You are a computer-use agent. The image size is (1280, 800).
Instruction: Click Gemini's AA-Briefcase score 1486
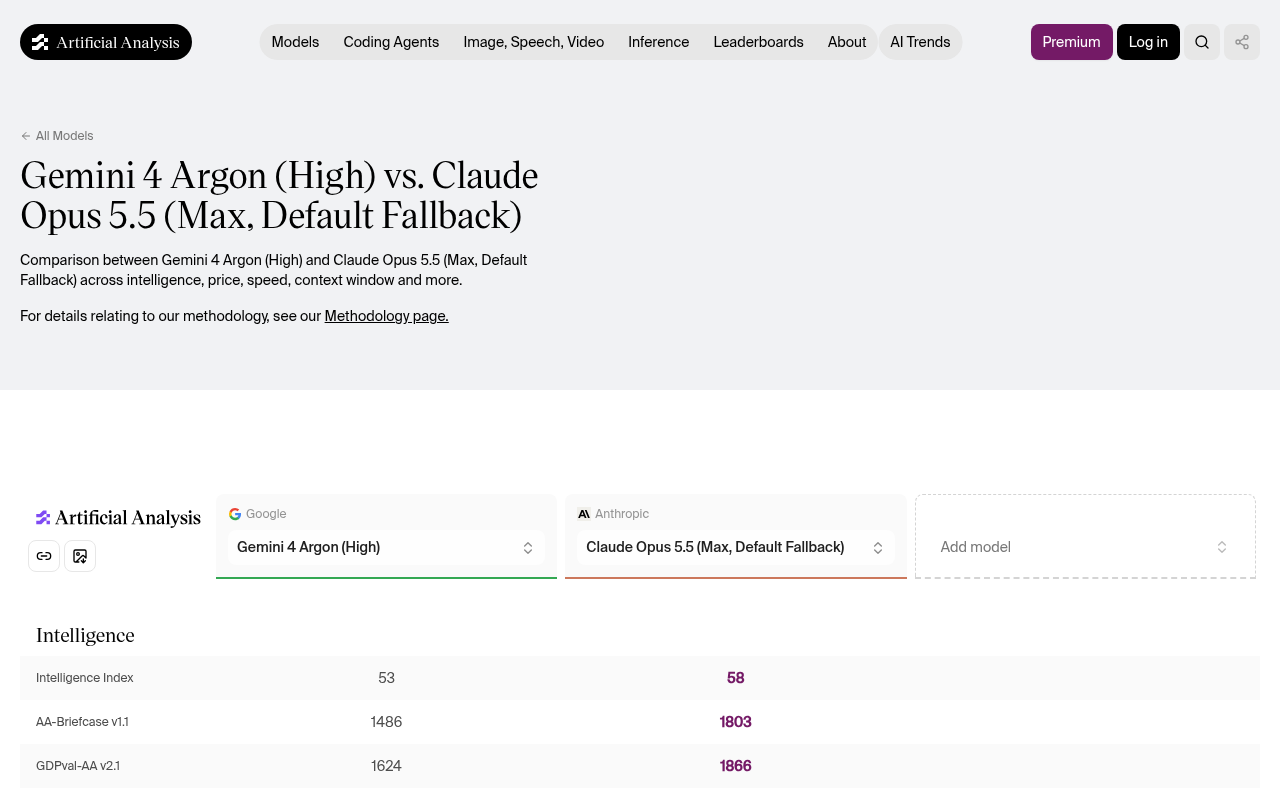pyautogui.click(x=387, y=722)
